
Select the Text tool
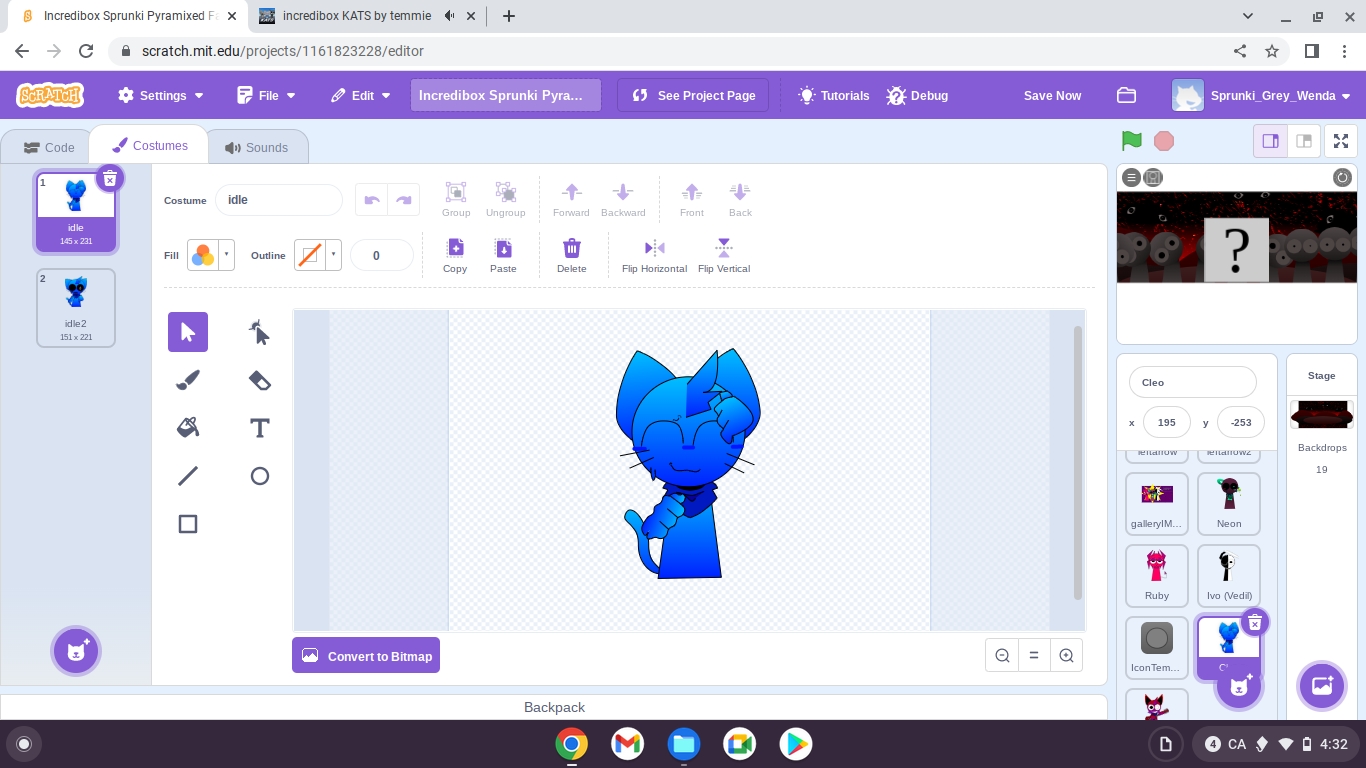pyautogui.click(x=259, y=427)
